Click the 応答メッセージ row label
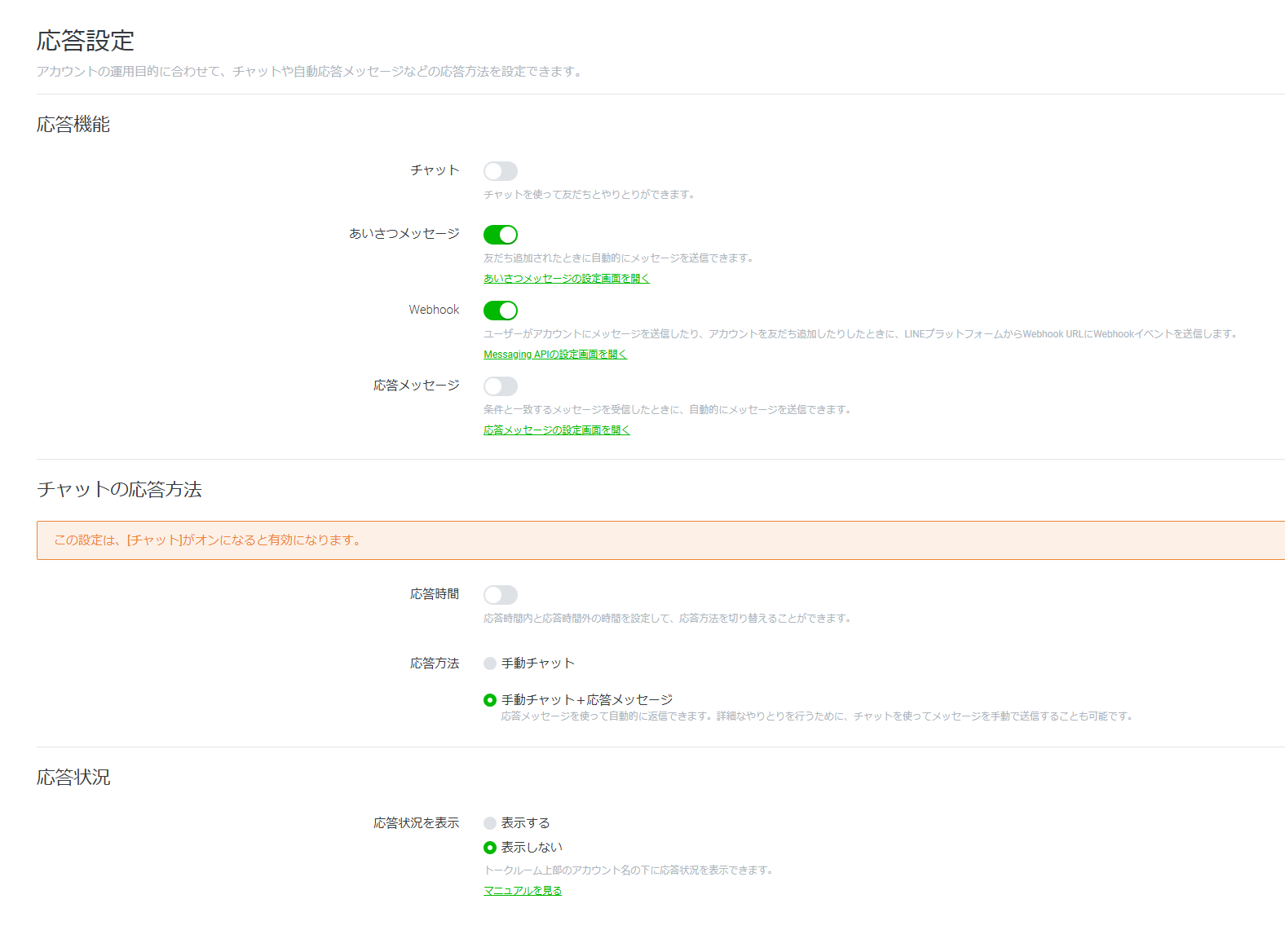 click(x=417, y=386)
